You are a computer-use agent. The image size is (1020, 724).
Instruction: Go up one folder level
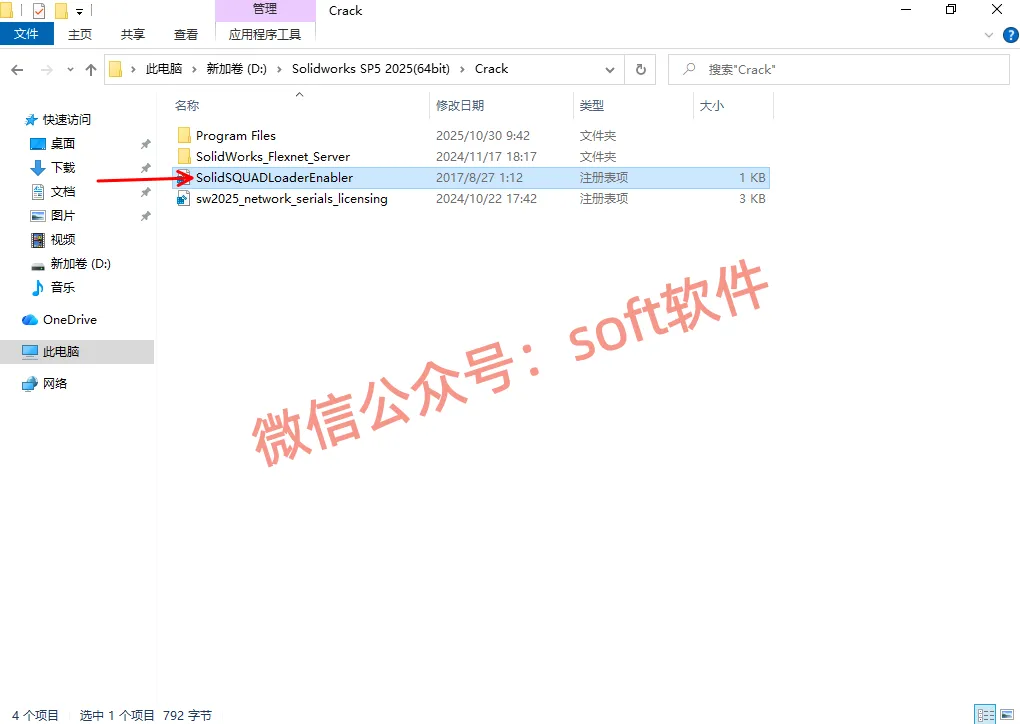coord(90,70)
